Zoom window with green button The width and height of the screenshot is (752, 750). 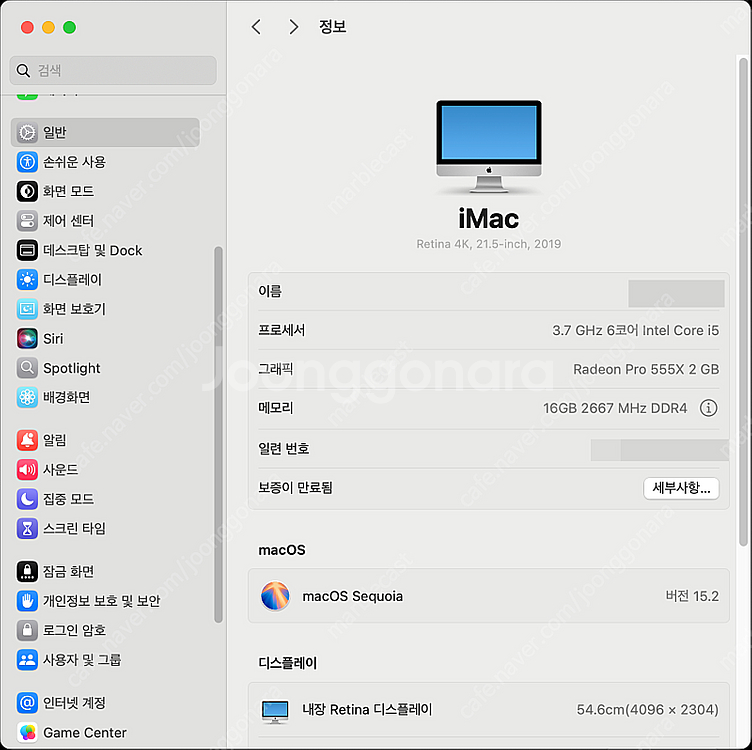(70, 27)
